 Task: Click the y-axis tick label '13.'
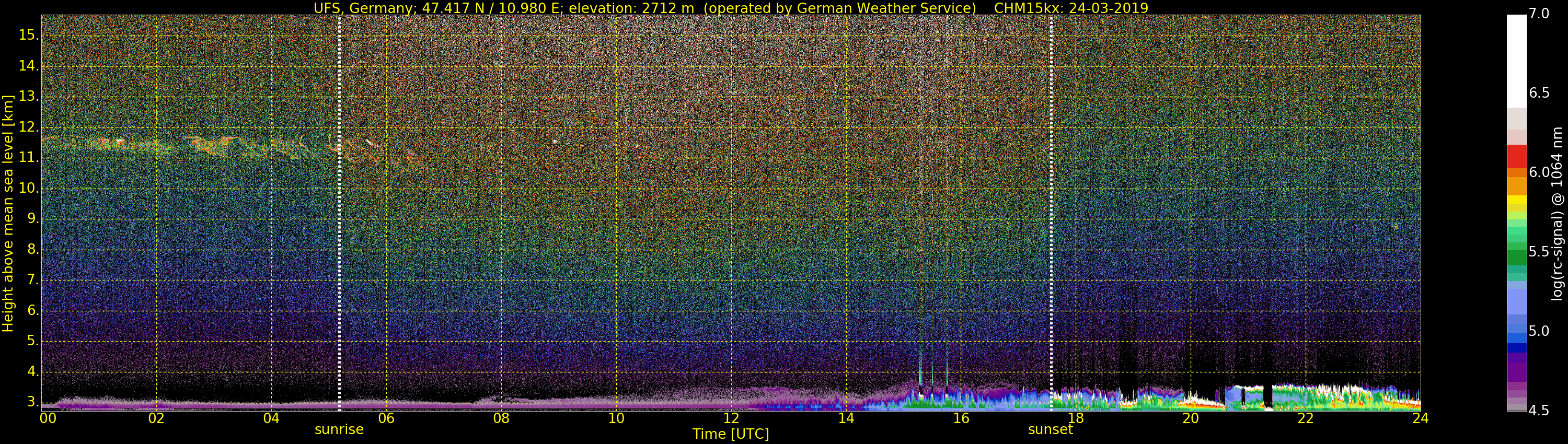[x=29, y=97]
